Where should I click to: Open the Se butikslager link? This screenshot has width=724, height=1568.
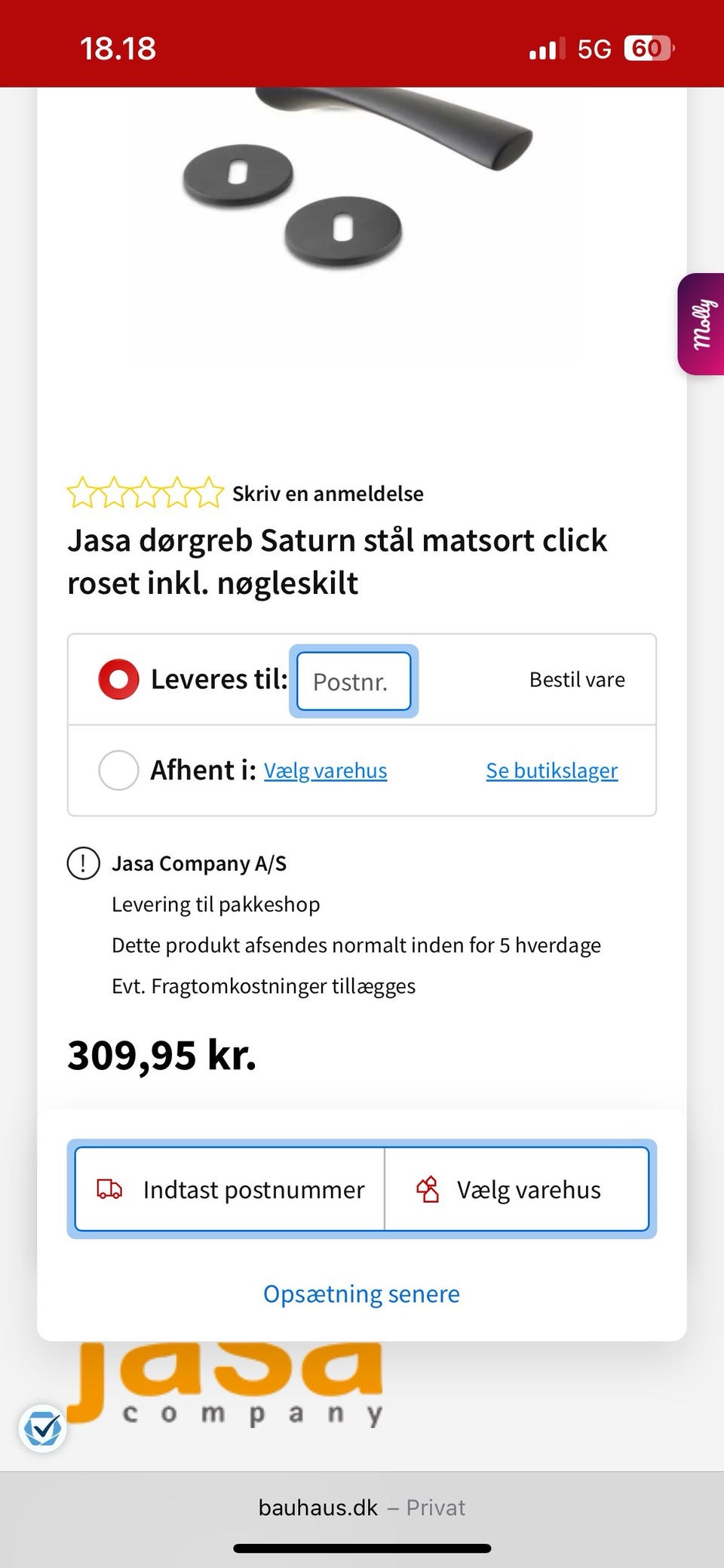pyautogui.click(x=551, y=770)
